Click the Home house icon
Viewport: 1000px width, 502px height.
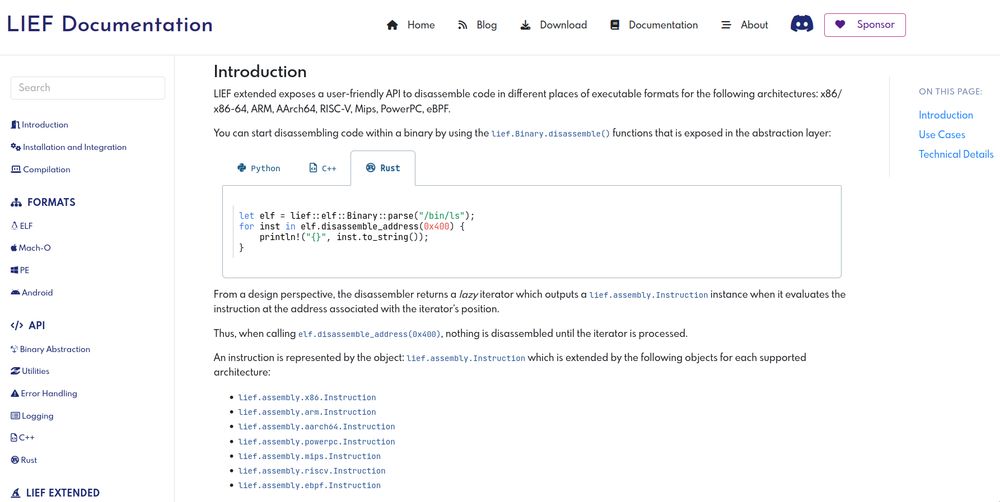[392, 25]
